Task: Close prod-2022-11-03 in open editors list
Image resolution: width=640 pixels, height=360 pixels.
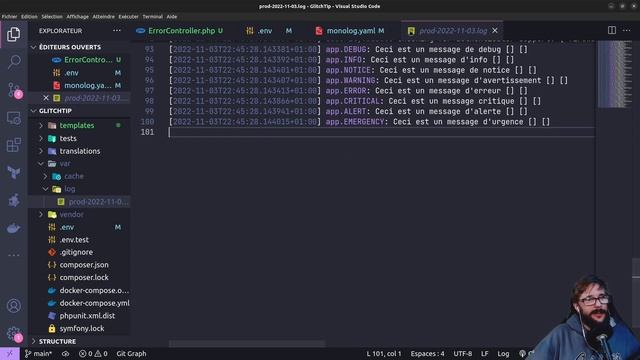Action: 46,98
